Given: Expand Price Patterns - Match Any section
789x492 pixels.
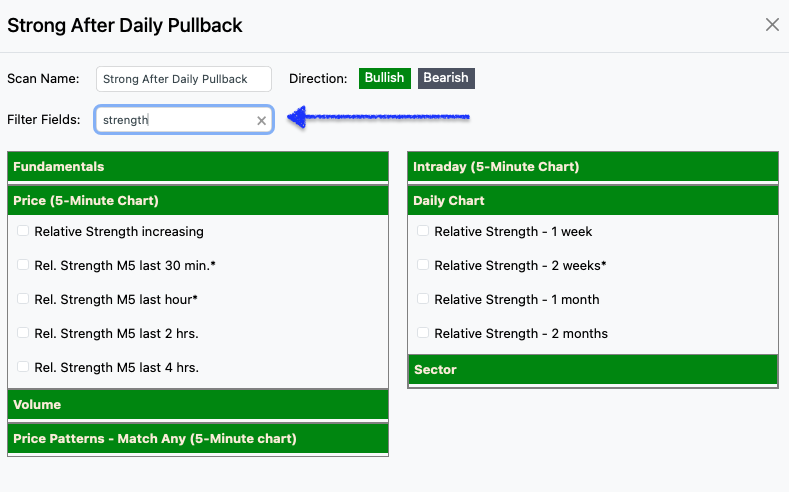Looking at the screenshot, I should 197,439.
